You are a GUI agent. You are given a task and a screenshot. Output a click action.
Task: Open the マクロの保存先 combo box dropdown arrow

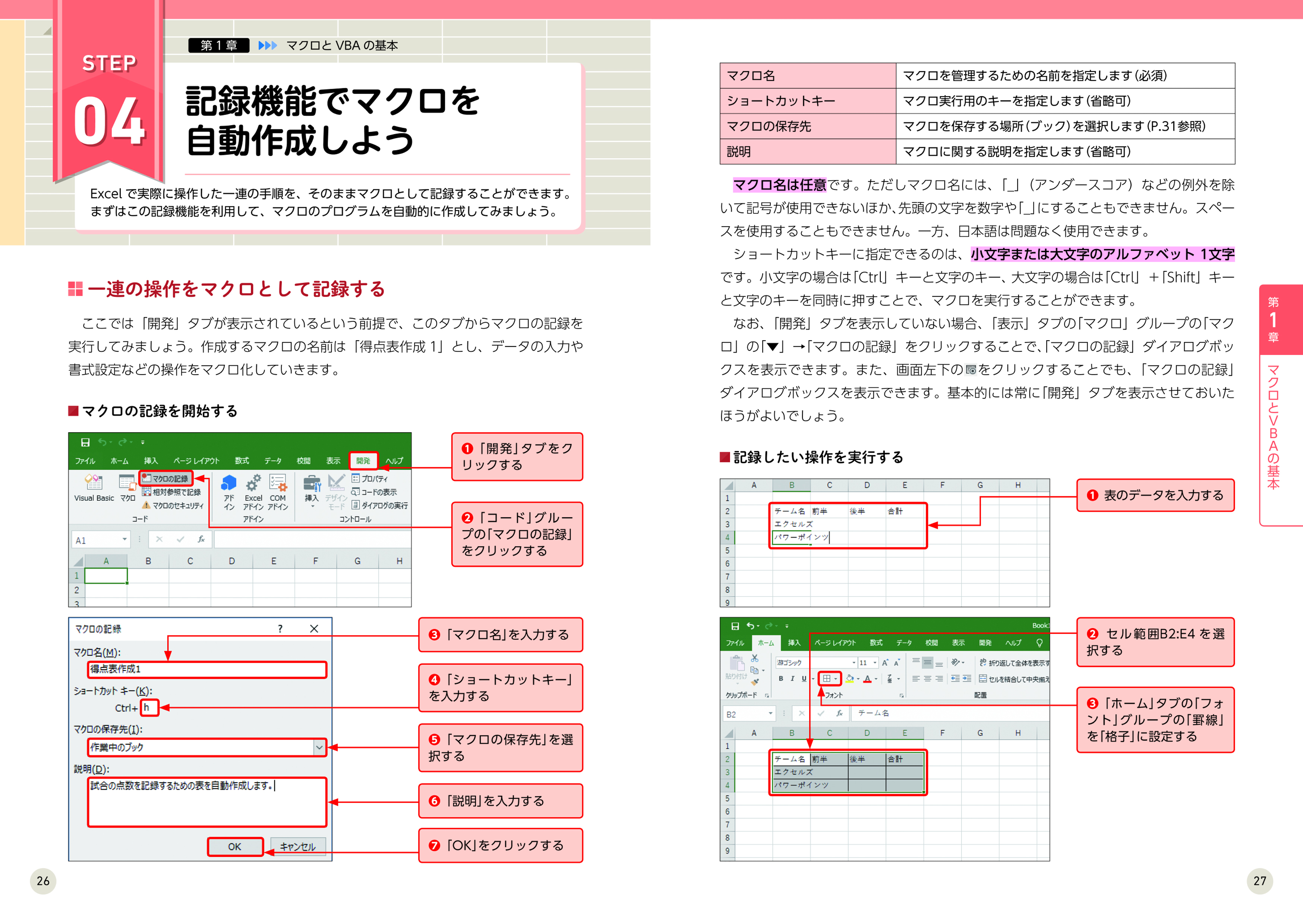coord(319,747)
